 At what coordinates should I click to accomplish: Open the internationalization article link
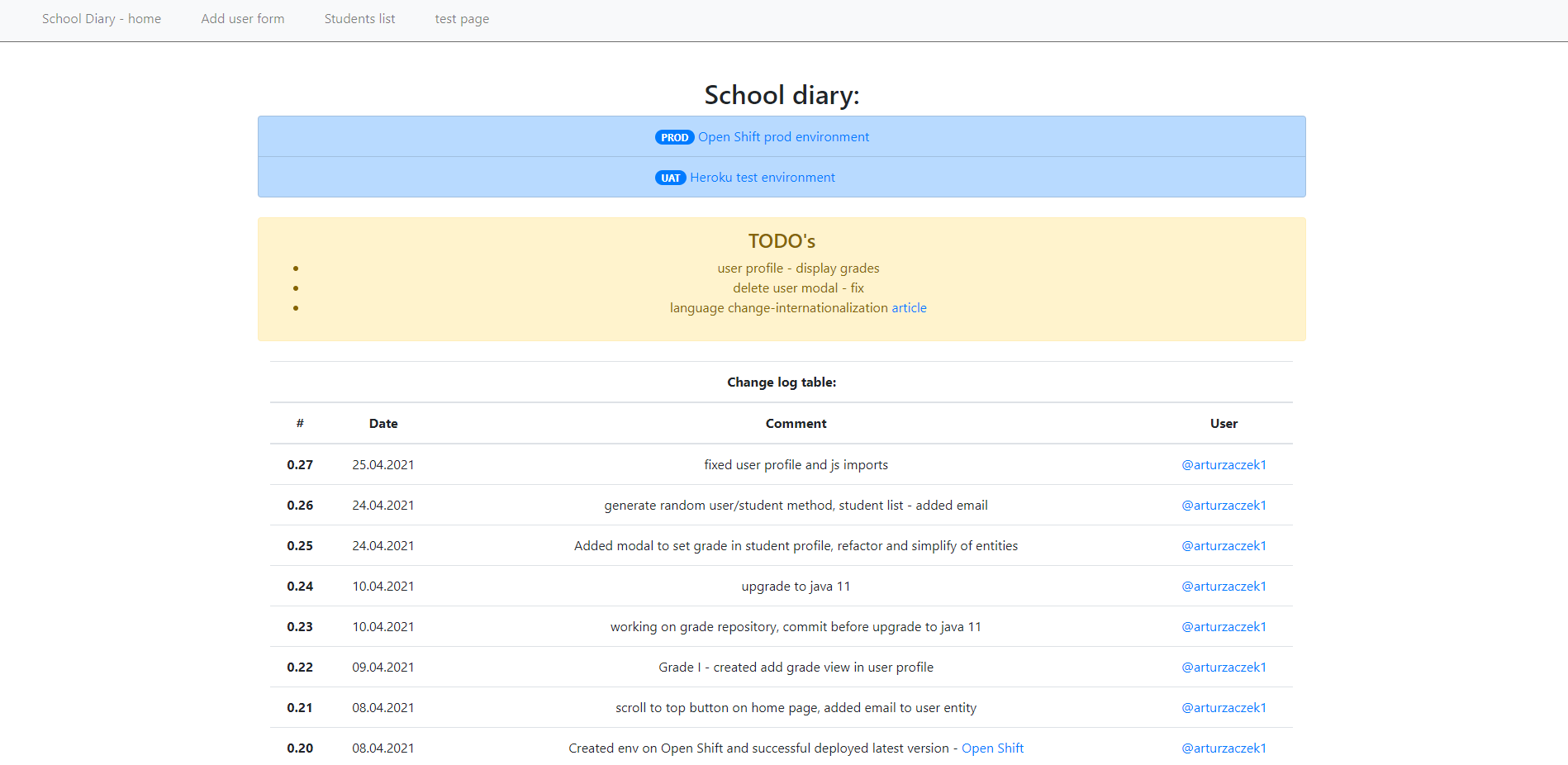pyautogui.click(x=909, y=307)
